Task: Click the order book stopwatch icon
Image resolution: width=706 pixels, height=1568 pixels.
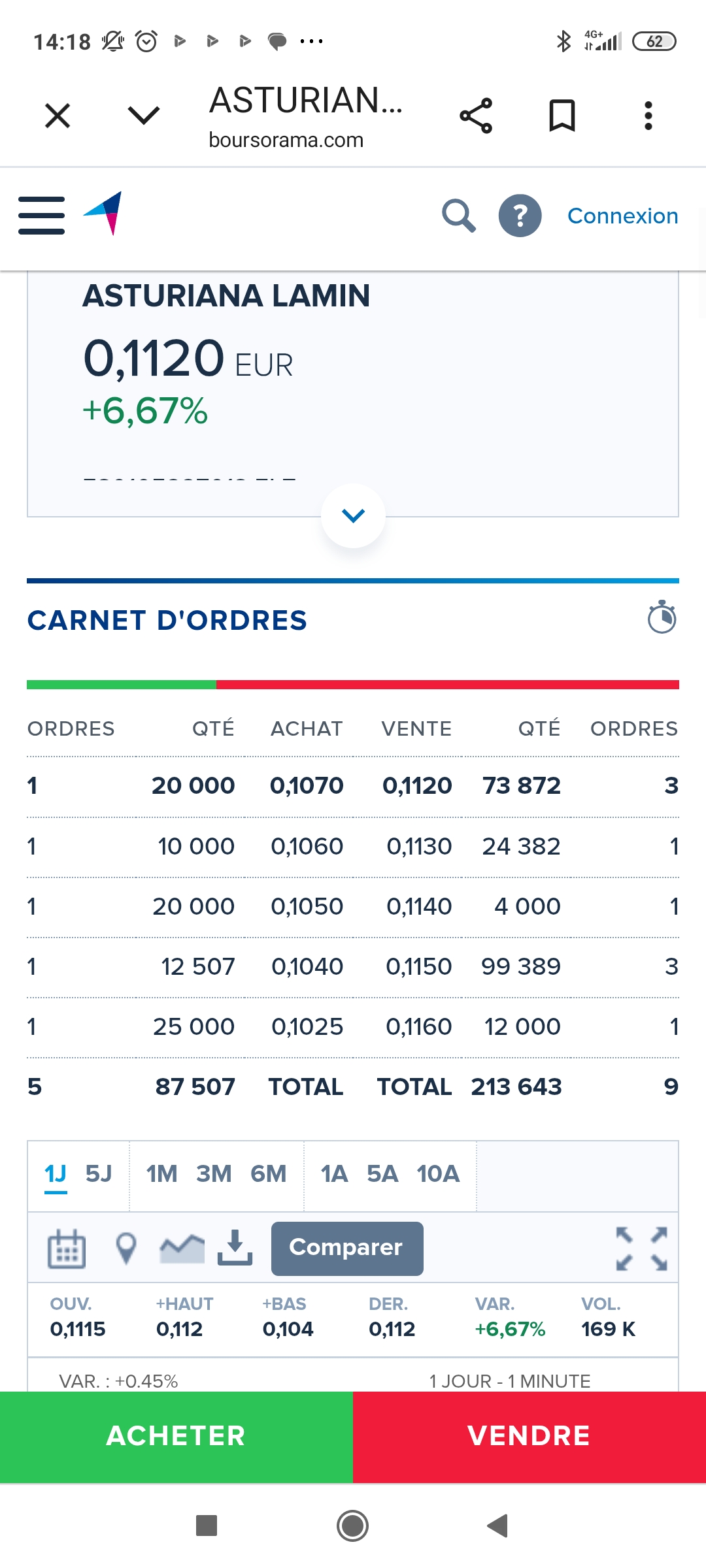Action: point(662,617)
